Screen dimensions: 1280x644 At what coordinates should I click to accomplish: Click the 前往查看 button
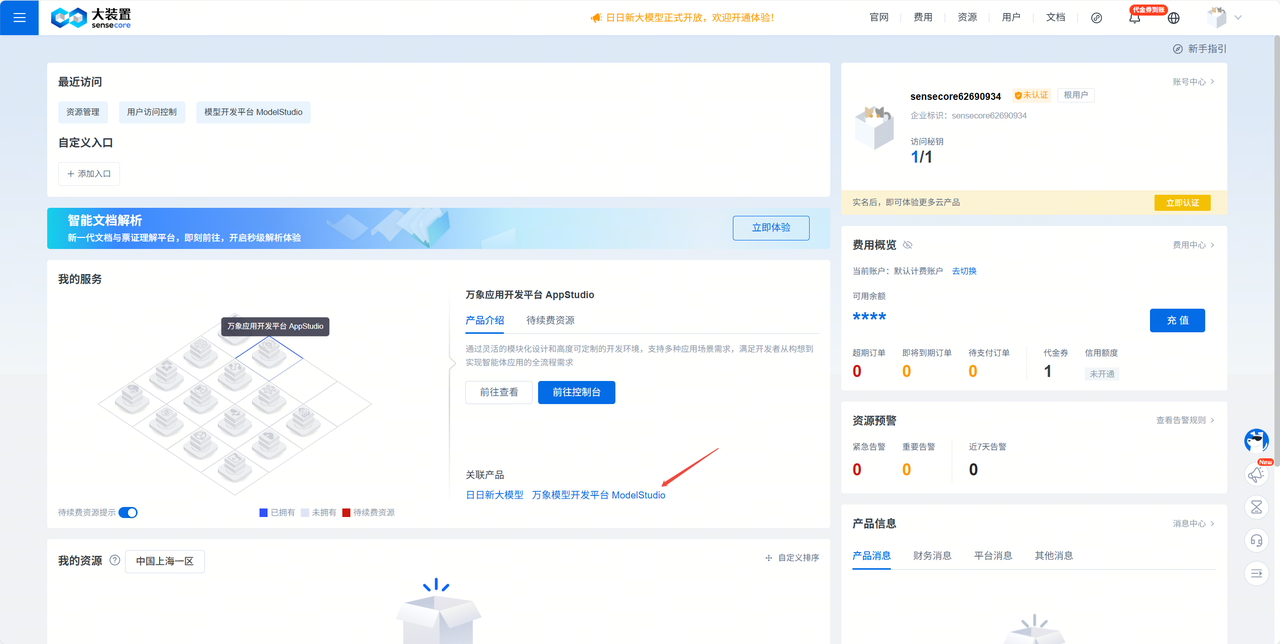point(499,393)
